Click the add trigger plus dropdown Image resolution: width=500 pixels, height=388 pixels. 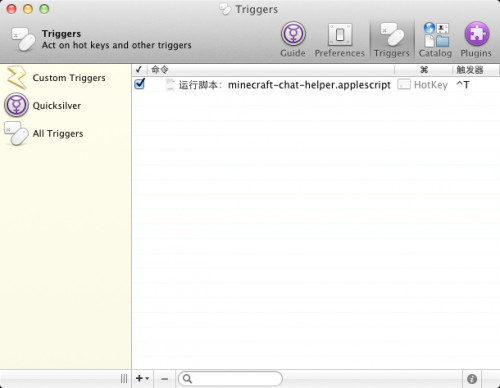point(142,378)
